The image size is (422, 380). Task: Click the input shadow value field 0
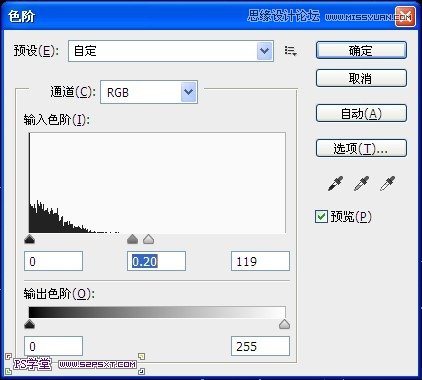(x=53, y=261)
